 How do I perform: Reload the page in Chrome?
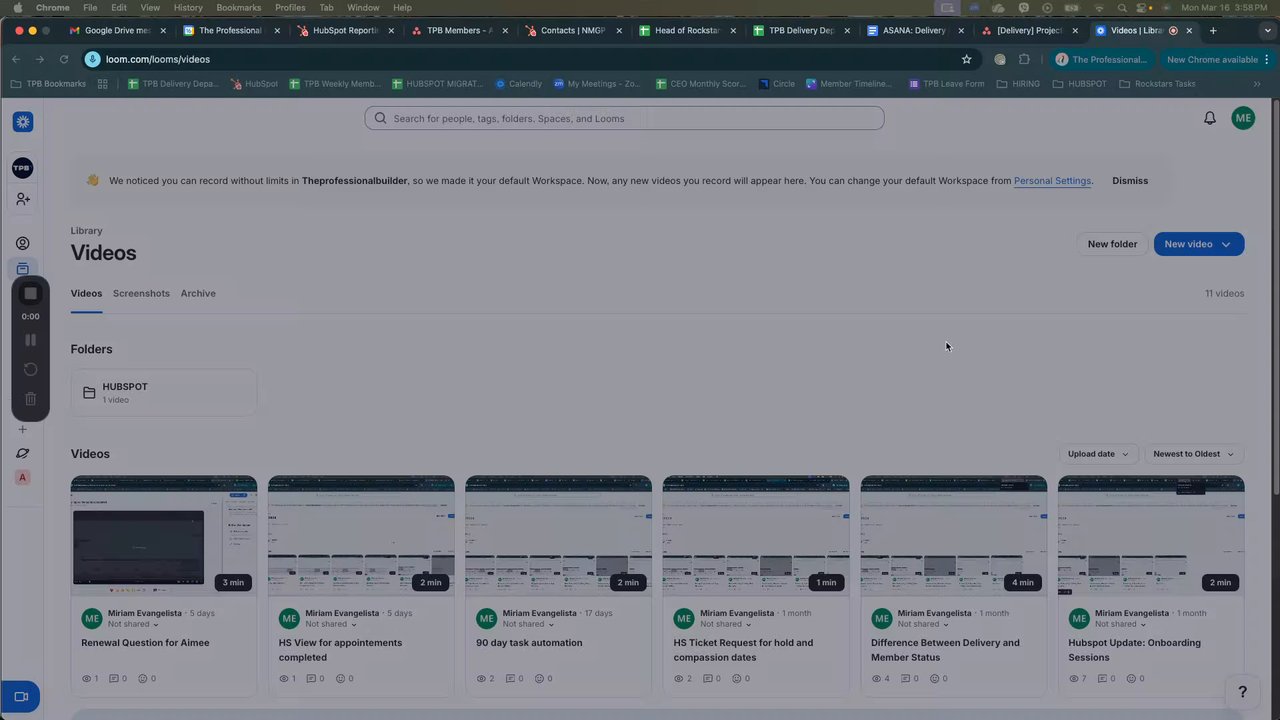pyautogui.click(x=63, y=59)
